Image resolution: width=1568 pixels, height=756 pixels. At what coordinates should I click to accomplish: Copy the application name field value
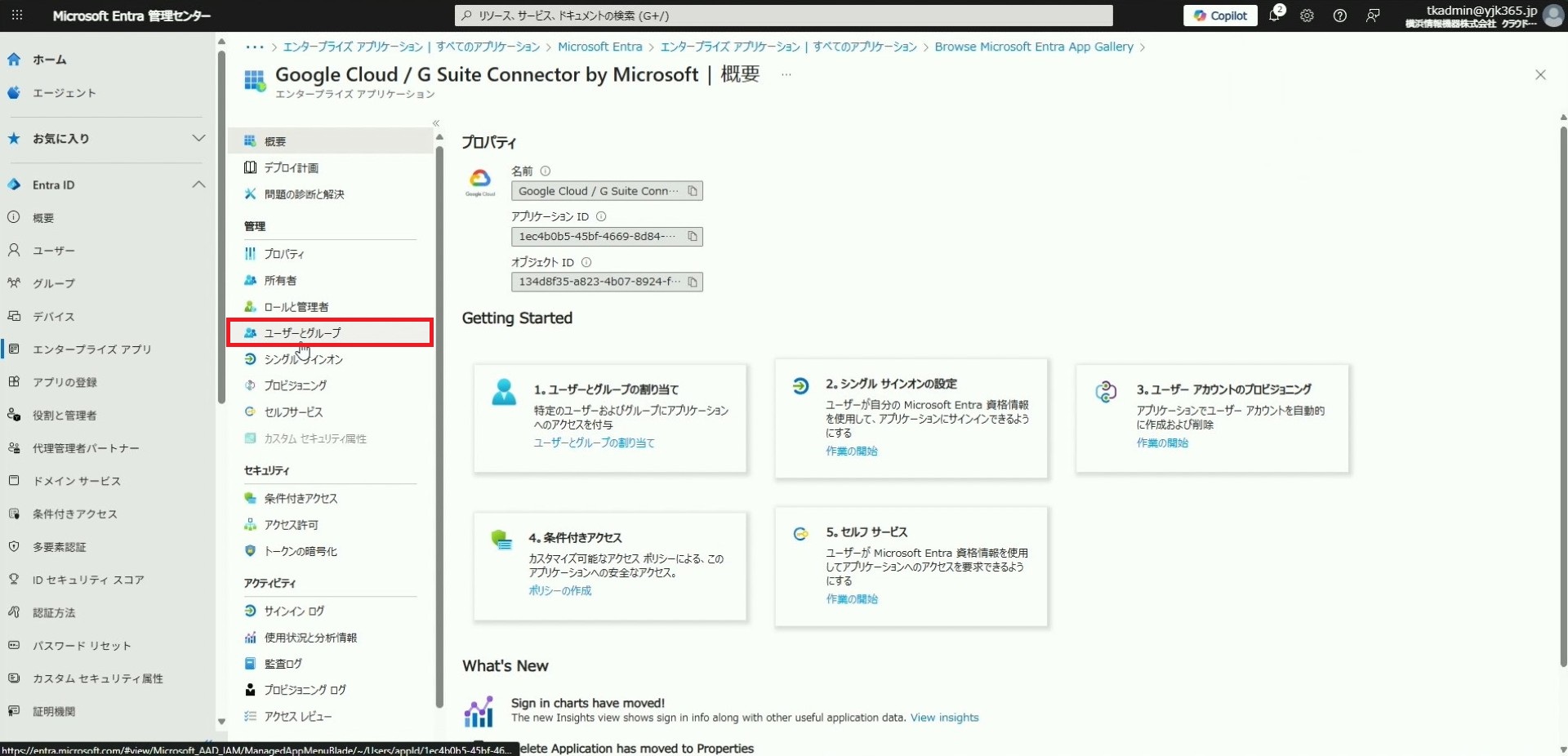[x=693, y=191]
